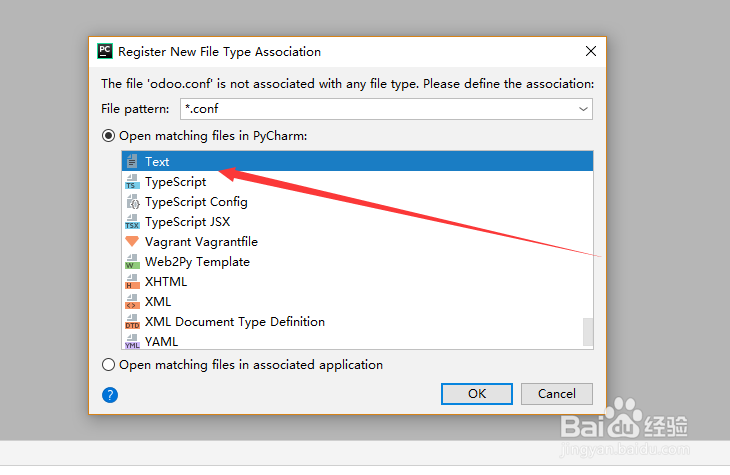Click the TypeScript JSX TSX icon
730x475 pixels.
point(132,222)
